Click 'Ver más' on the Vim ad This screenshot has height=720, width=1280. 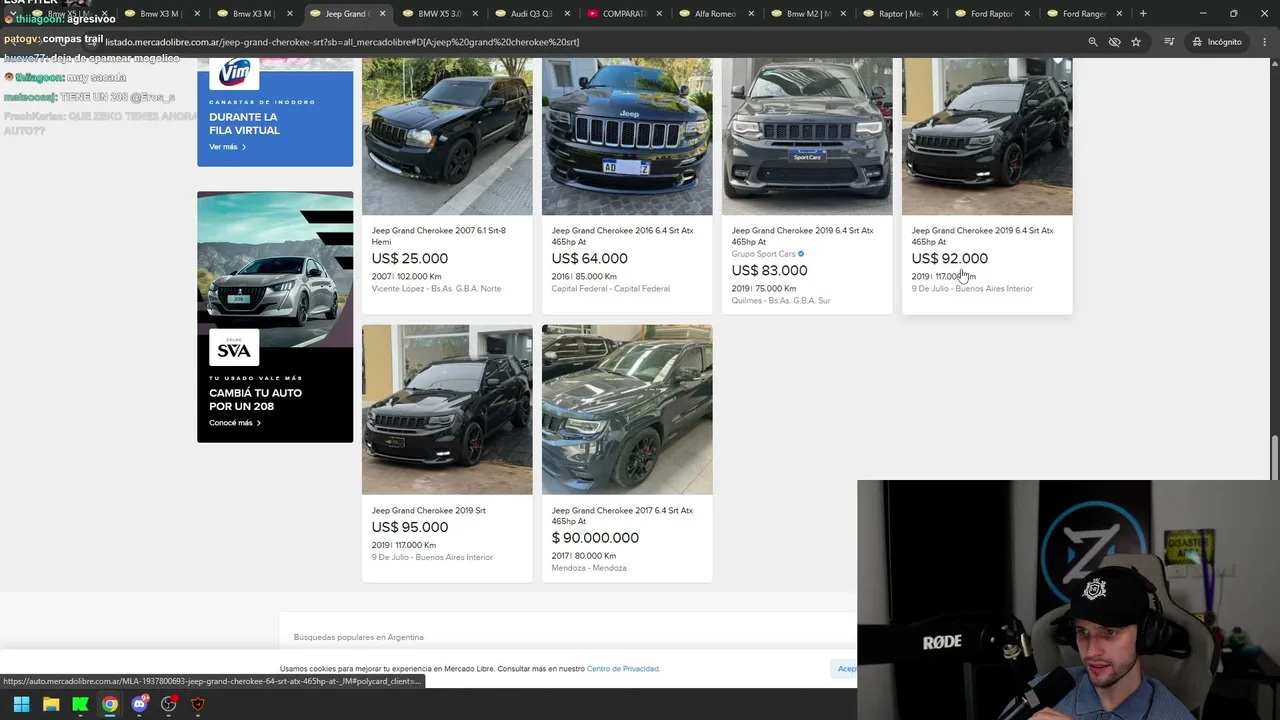[x=227, y=147]
